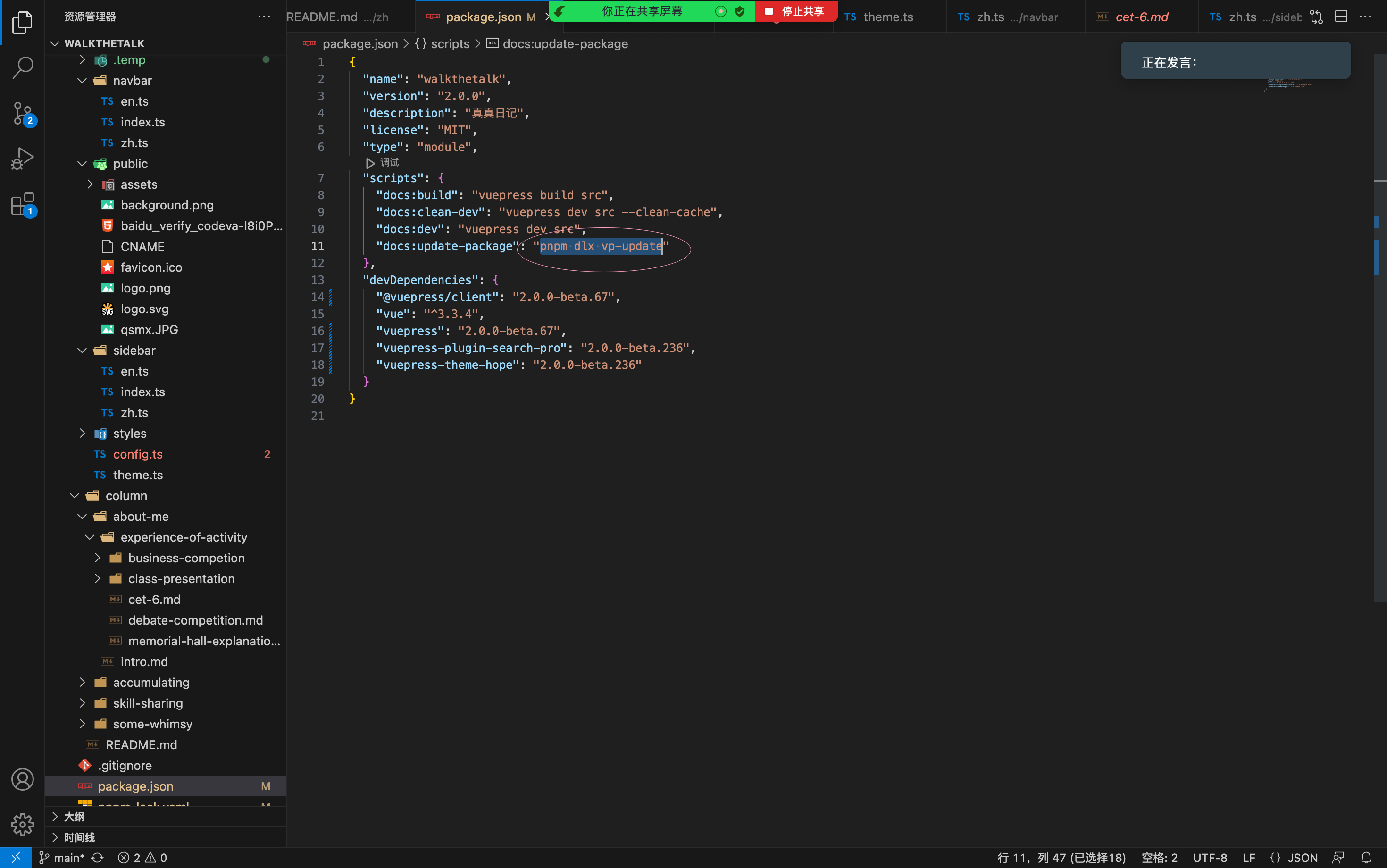Open background.png file
The height and width of the screenshot is (868, 1387).
(165, 205)
